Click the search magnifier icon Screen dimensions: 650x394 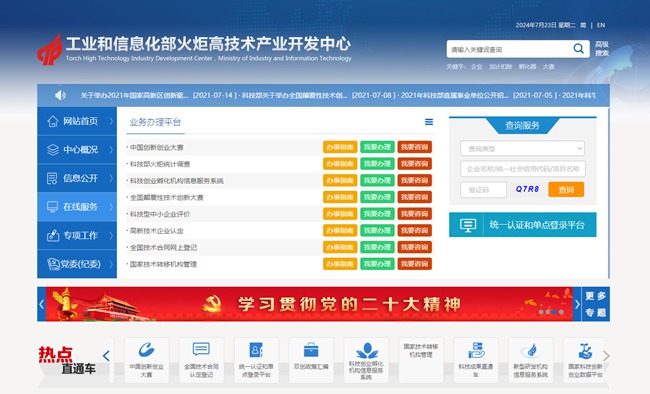coord(578,49)
